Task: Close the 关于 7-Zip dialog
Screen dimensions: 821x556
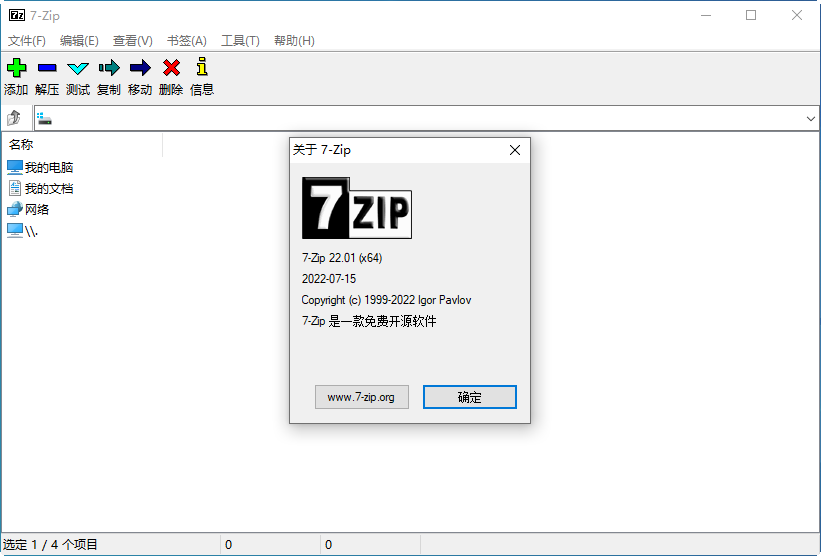Action: pyautogui.click(x=515, y=150)
